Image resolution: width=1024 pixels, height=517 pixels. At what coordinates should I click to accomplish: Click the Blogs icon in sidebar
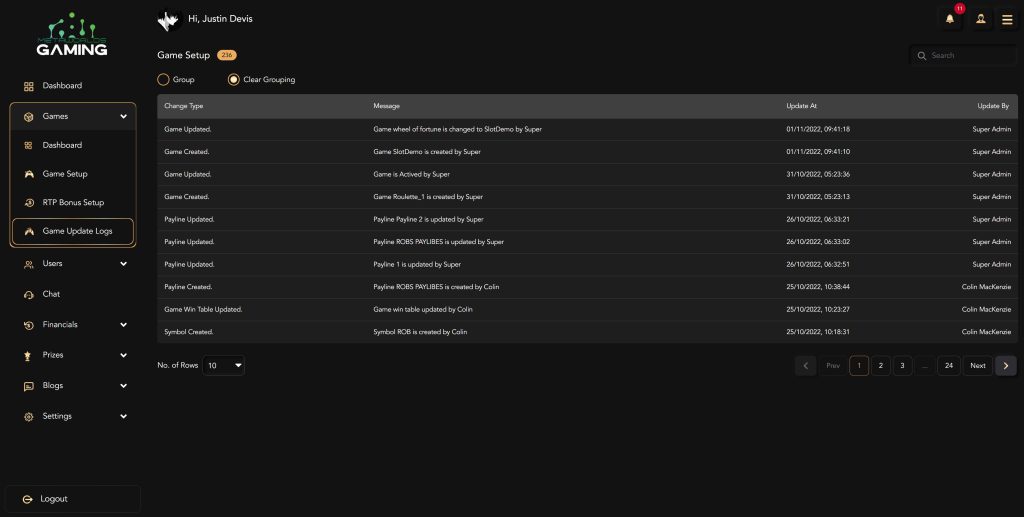(29, 386)
